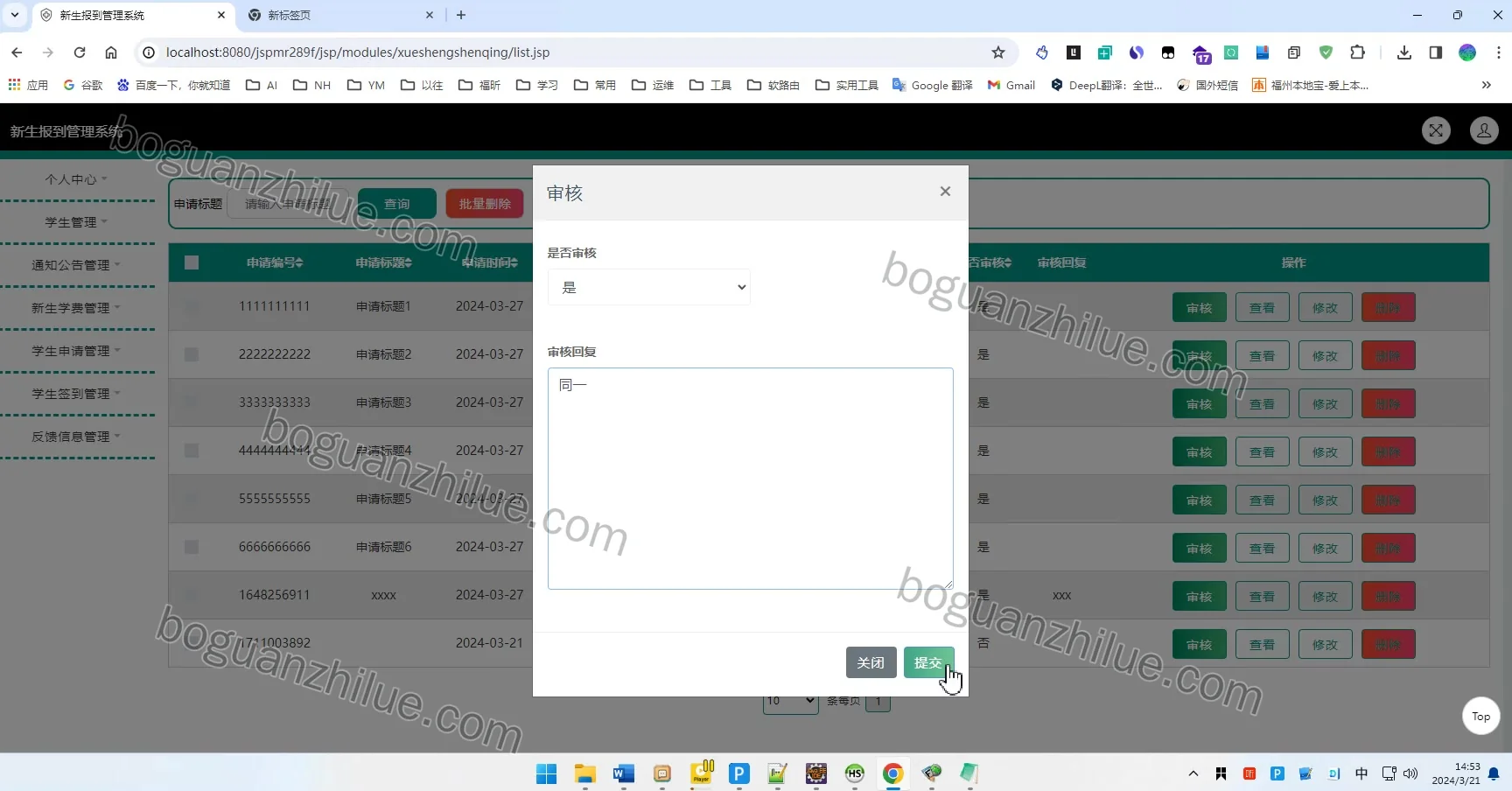Click the Top scroll-to-top button
The image size is (1512, 791).
coord(1480,716)
